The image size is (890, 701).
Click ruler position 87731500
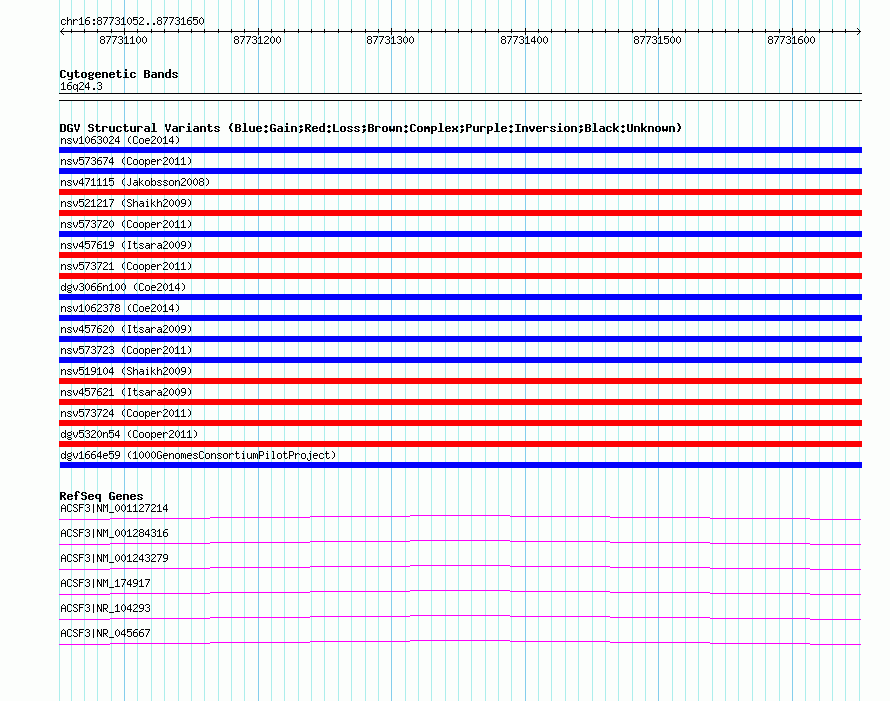click(657, 40)
